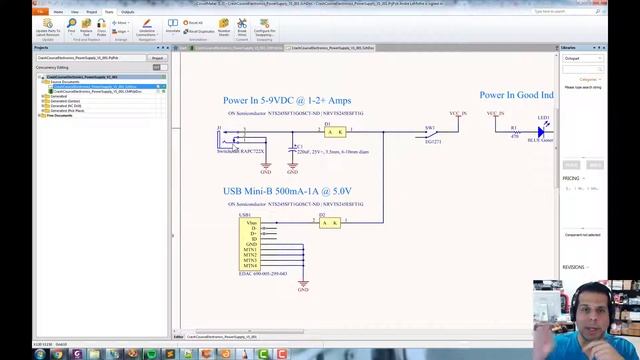Click the horizontal scrollbar under schematic
The width and height of the screenshot is (640, 360).
250,331
